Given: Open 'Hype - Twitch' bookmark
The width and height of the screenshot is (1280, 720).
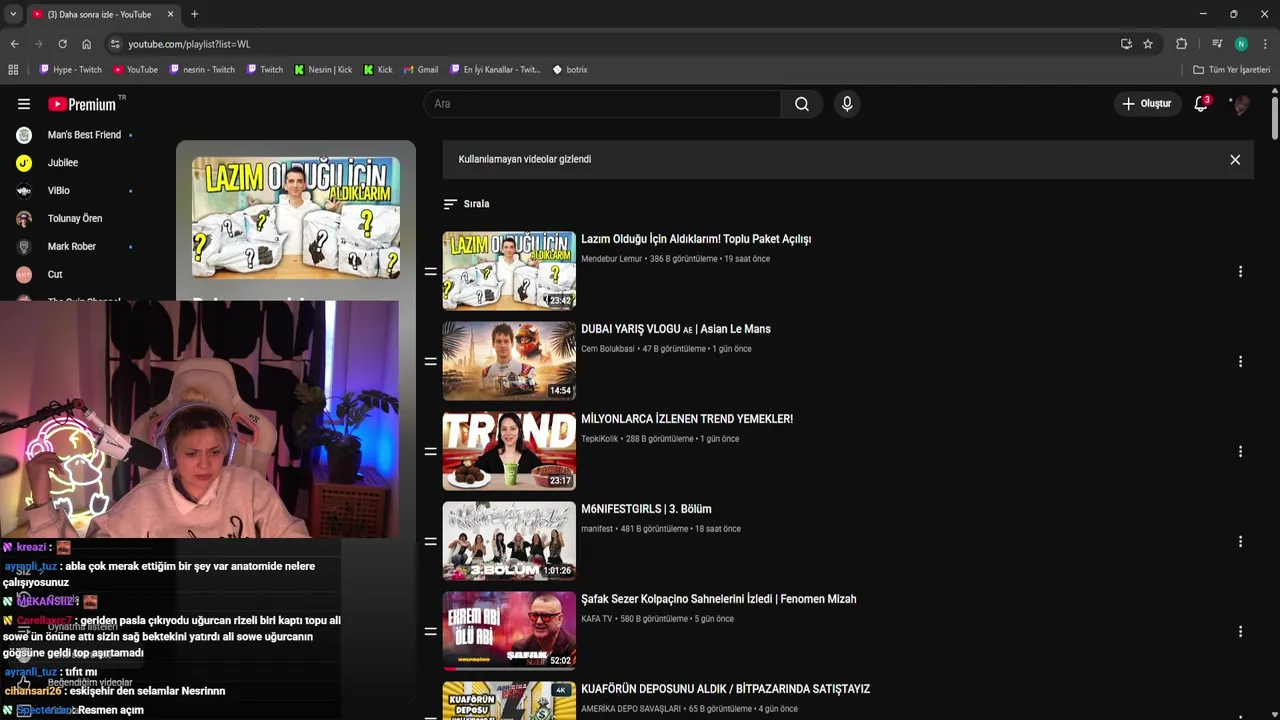Looking at the screenshot, I should 70,70.
